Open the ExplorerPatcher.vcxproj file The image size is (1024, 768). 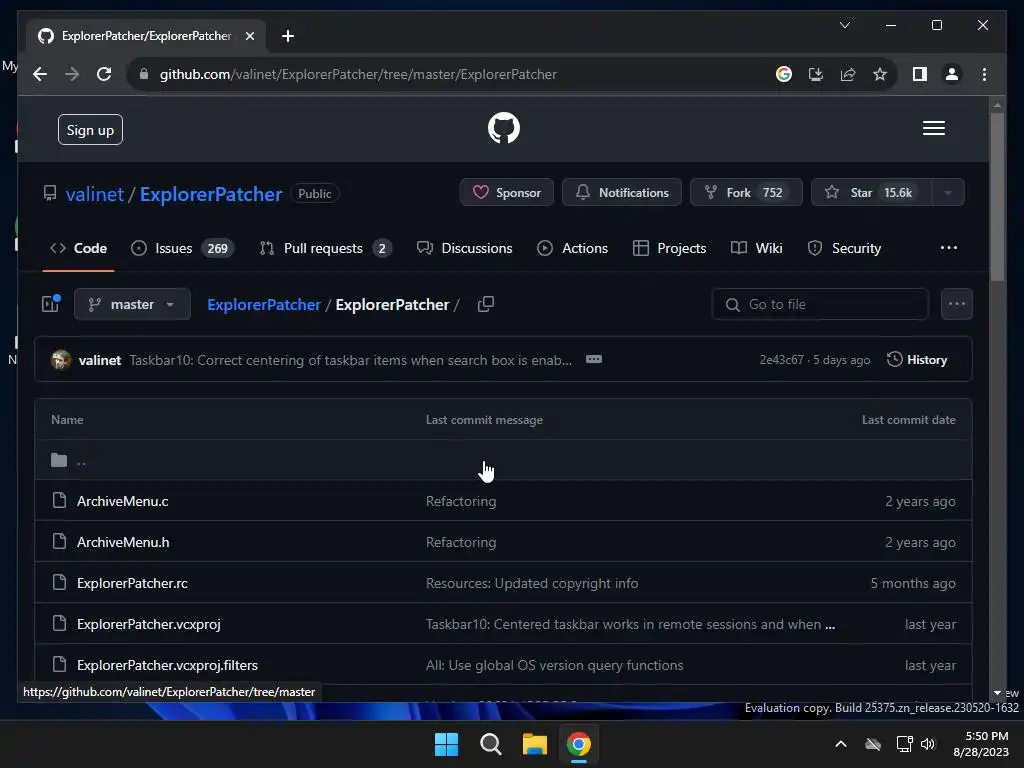pos(149,624)
